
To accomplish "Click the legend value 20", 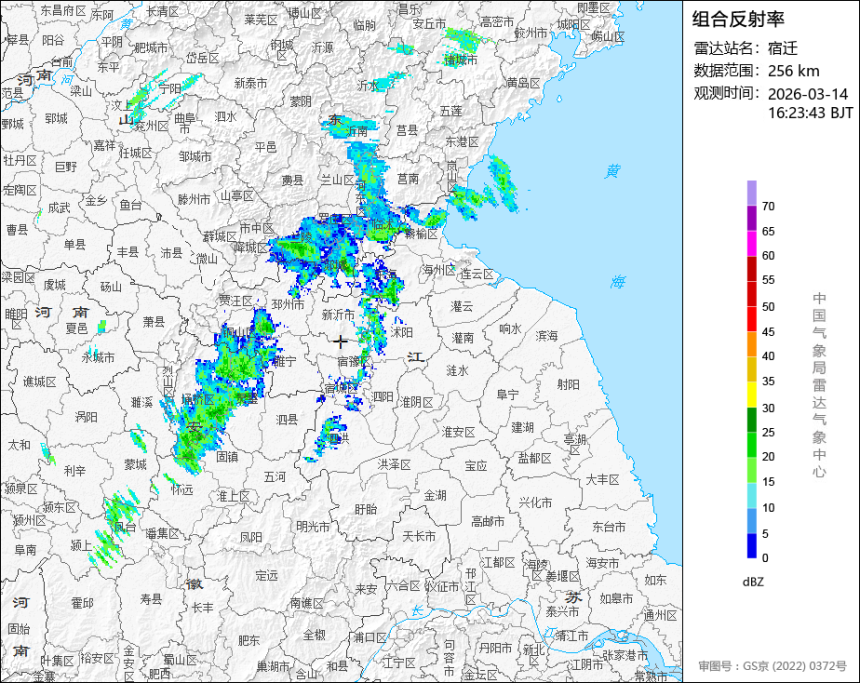I will 768,456.
